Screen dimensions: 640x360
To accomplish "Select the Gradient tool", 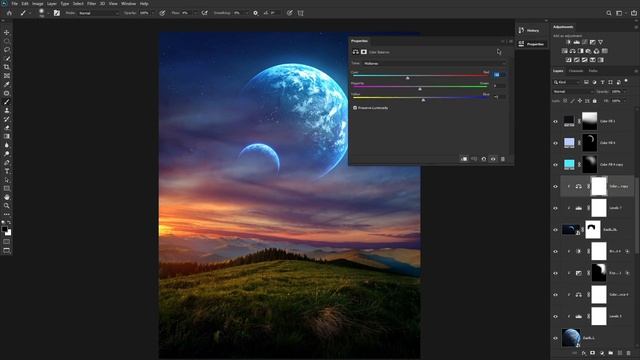I will click(7, 136).
